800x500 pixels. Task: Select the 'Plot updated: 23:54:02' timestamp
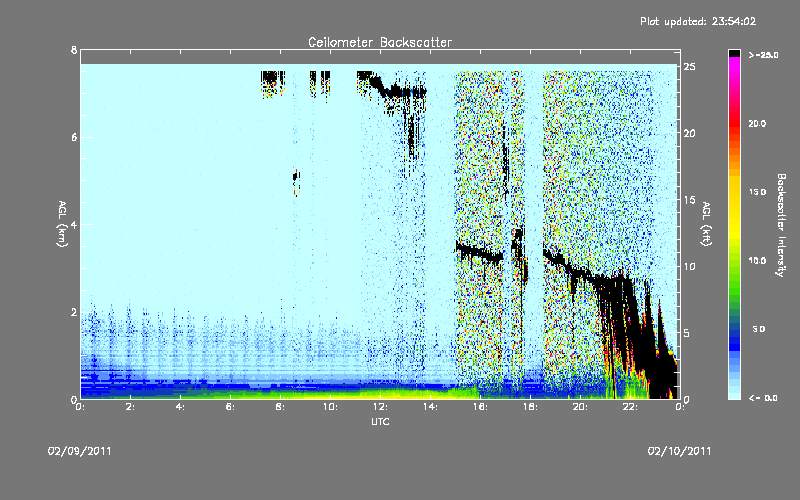click(x=698, y=21)
